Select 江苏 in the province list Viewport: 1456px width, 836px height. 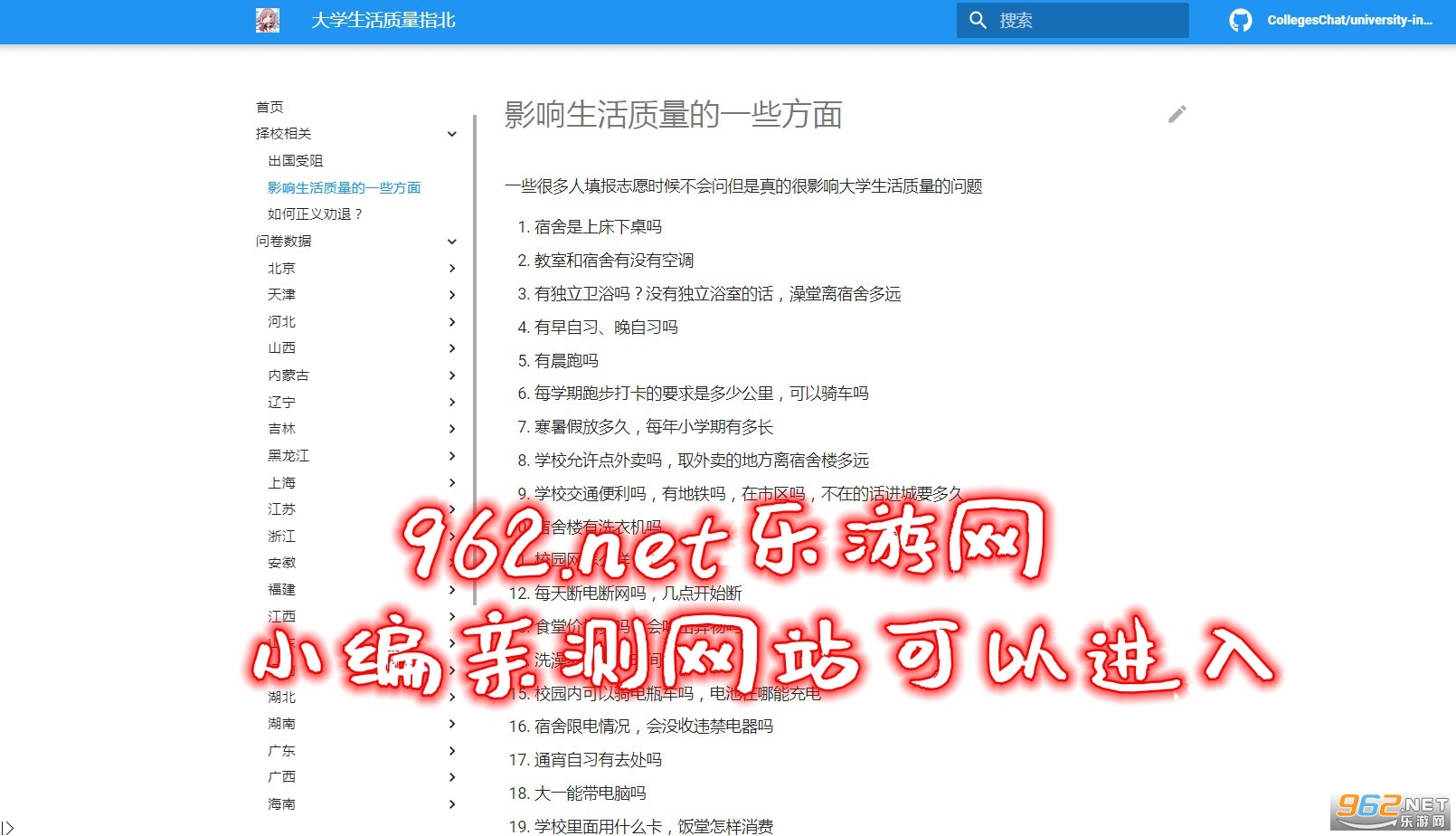click(x=281, y=508)
